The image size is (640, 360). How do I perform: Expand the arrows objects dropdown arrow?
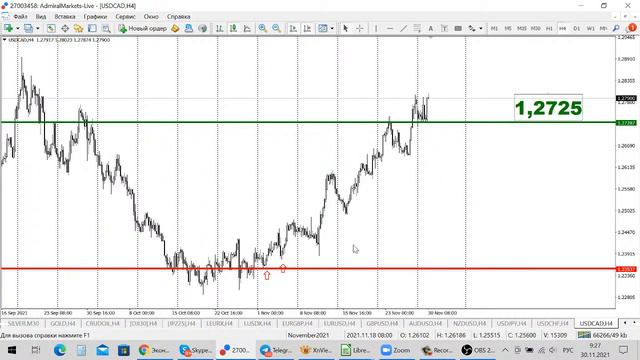481,28
